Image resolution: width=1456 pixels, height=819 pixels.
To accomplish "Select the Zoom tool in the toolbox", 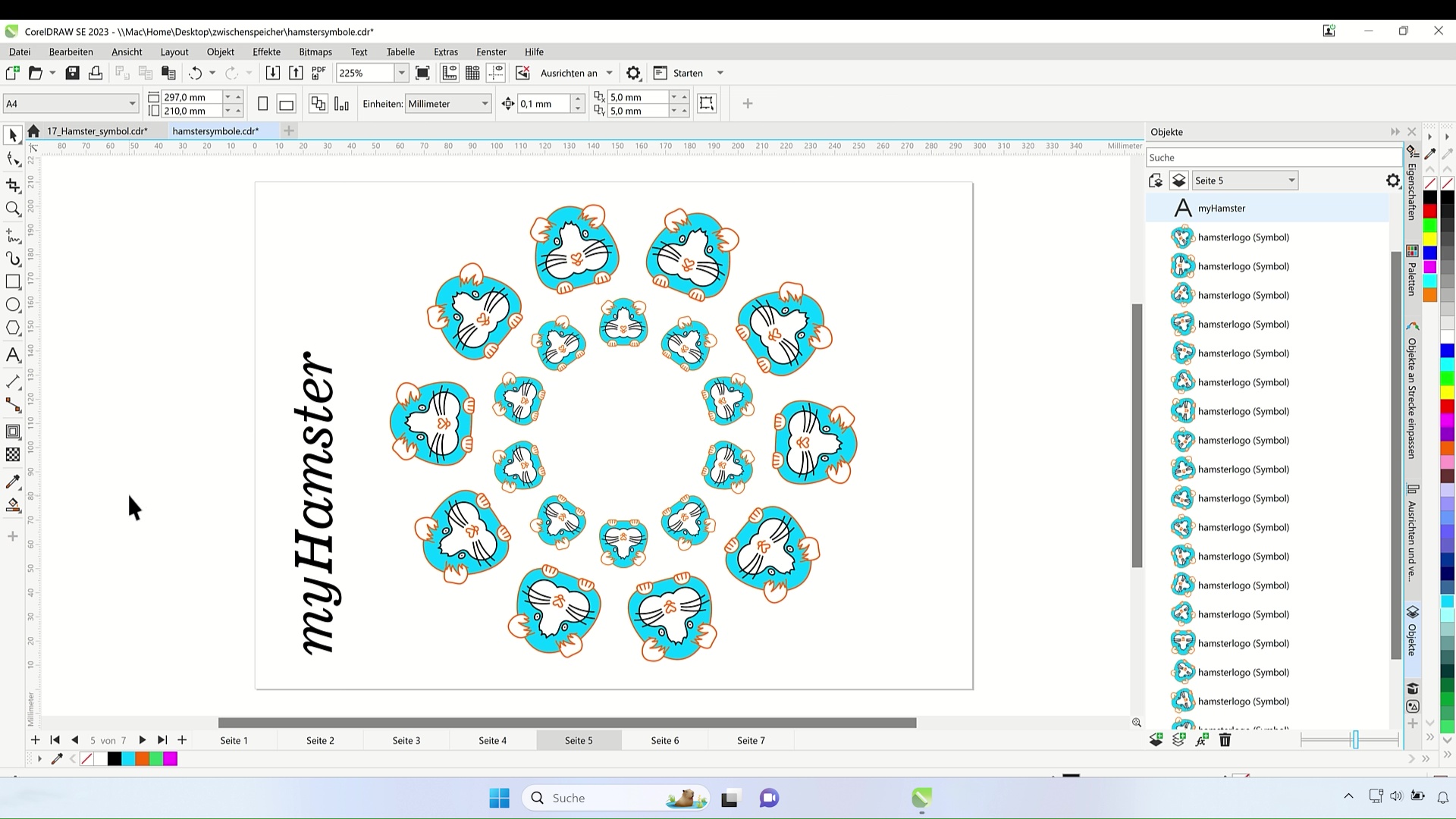I will coord(13,209).
